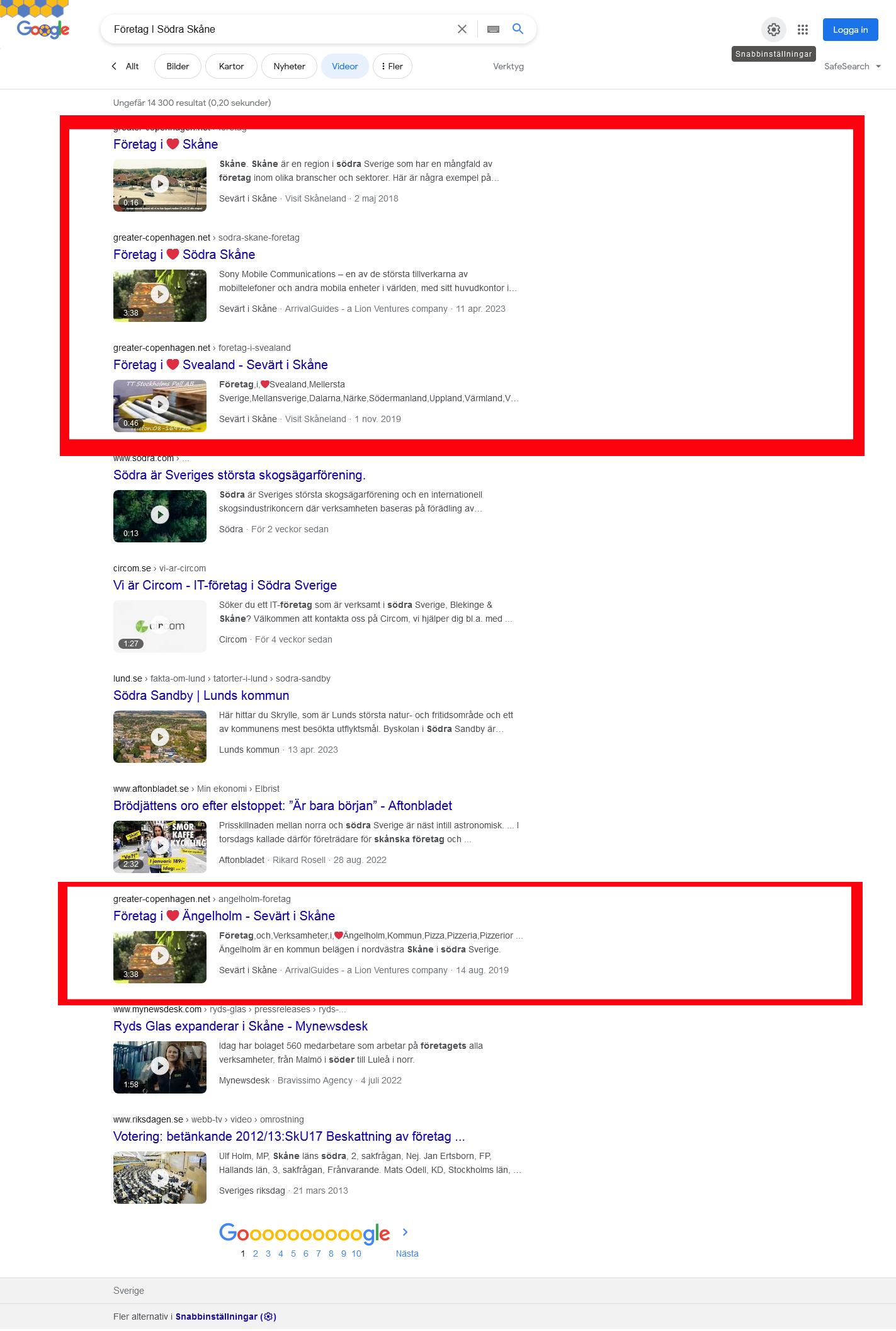Play the Företag i Södra Skåne thumbnail video

(x=160, y=295)
